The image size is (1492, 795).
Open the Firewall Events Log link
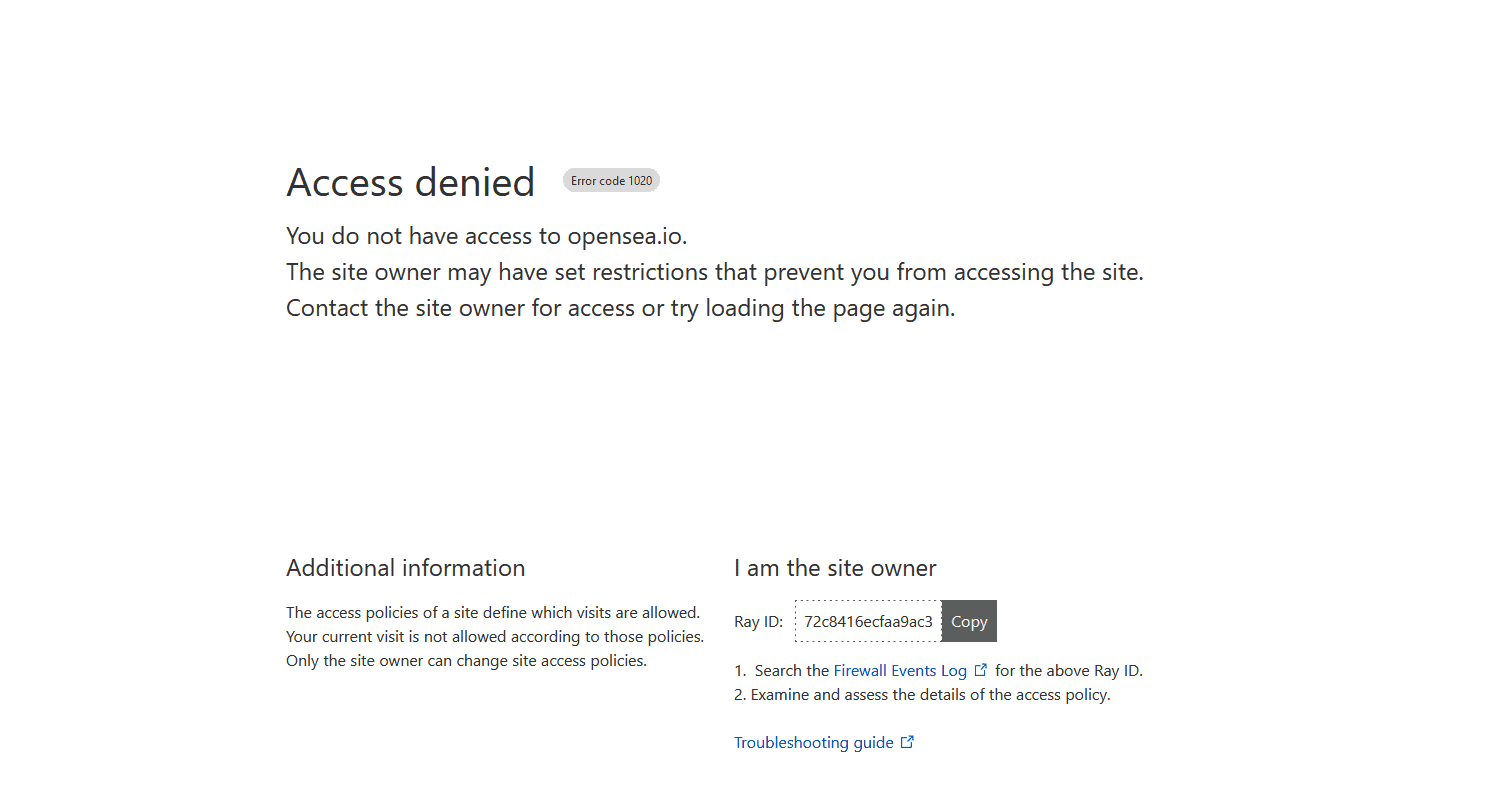[x=900, y=671]
